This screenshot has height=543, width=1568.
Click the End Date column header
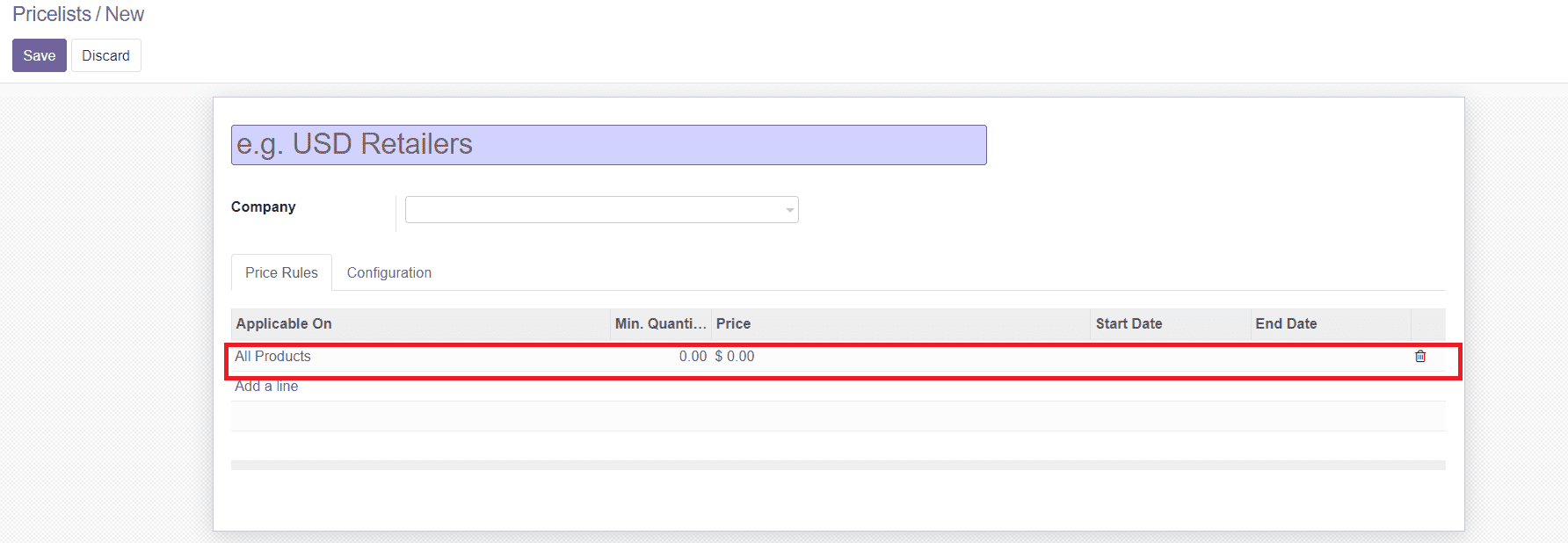(x=1286, y=323)
